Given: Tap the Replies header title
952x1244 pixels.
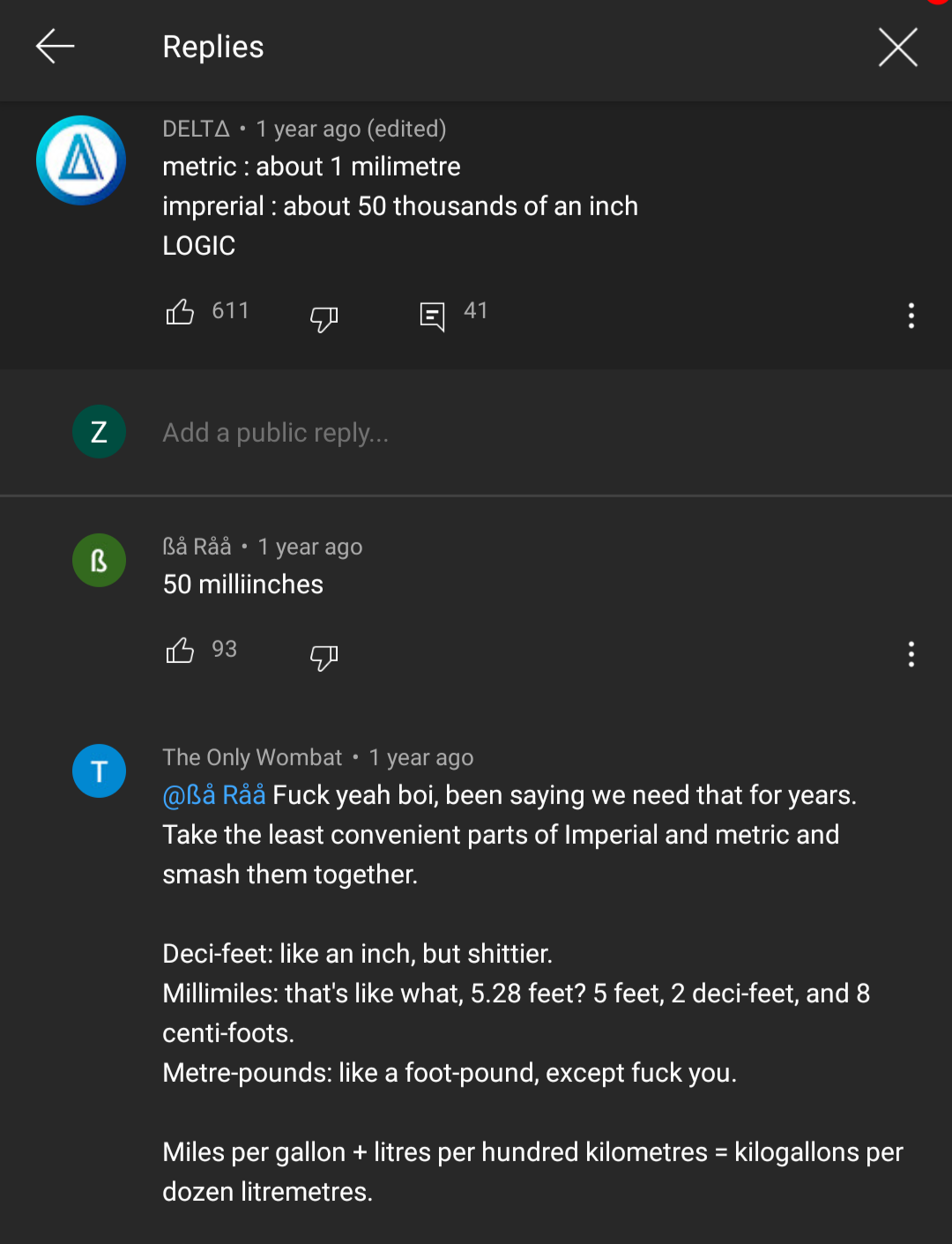Looking at the screenshot, I should [x=213, y=47].
